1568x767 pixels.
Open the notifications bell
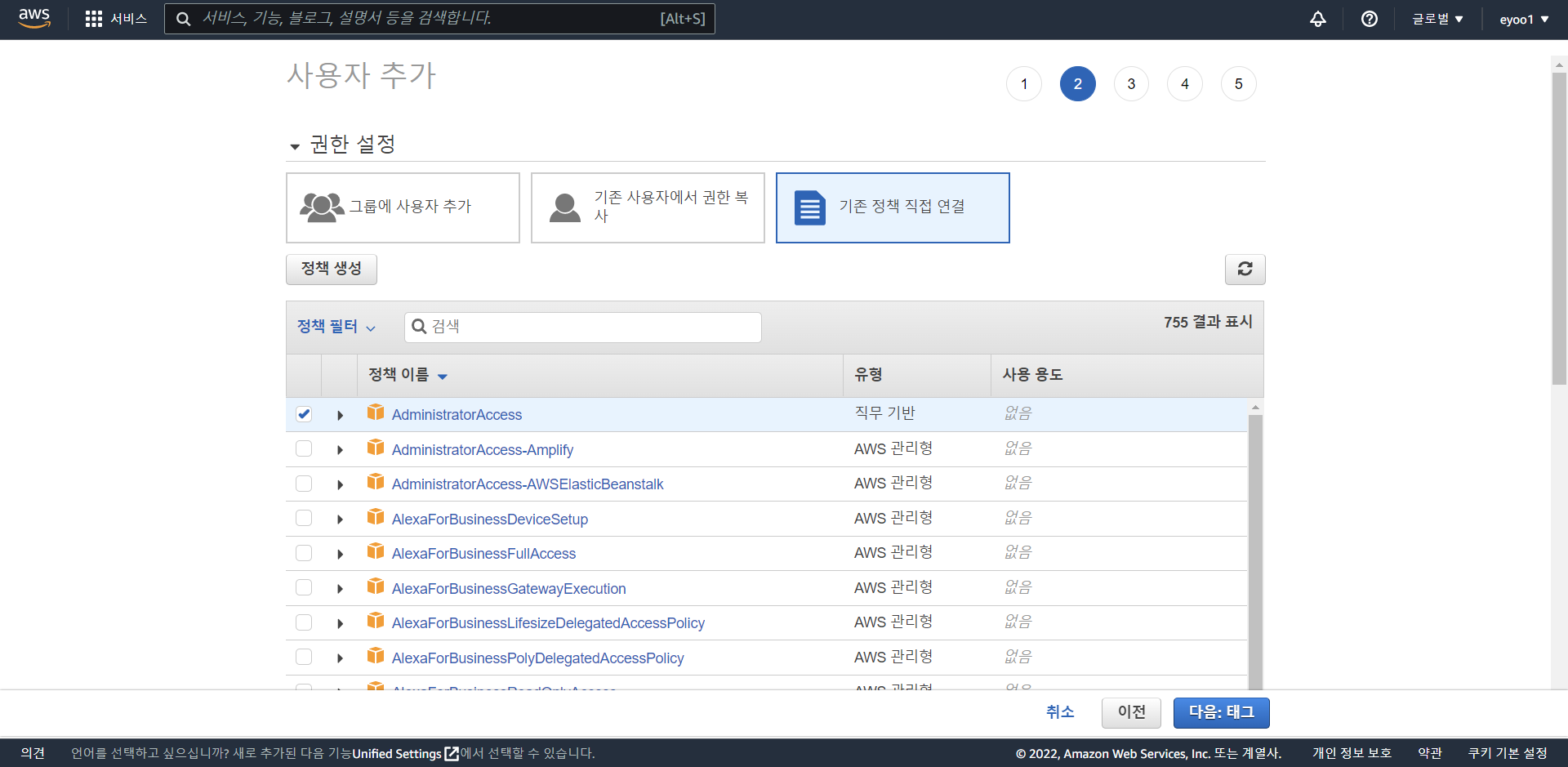coord(1318,19)
